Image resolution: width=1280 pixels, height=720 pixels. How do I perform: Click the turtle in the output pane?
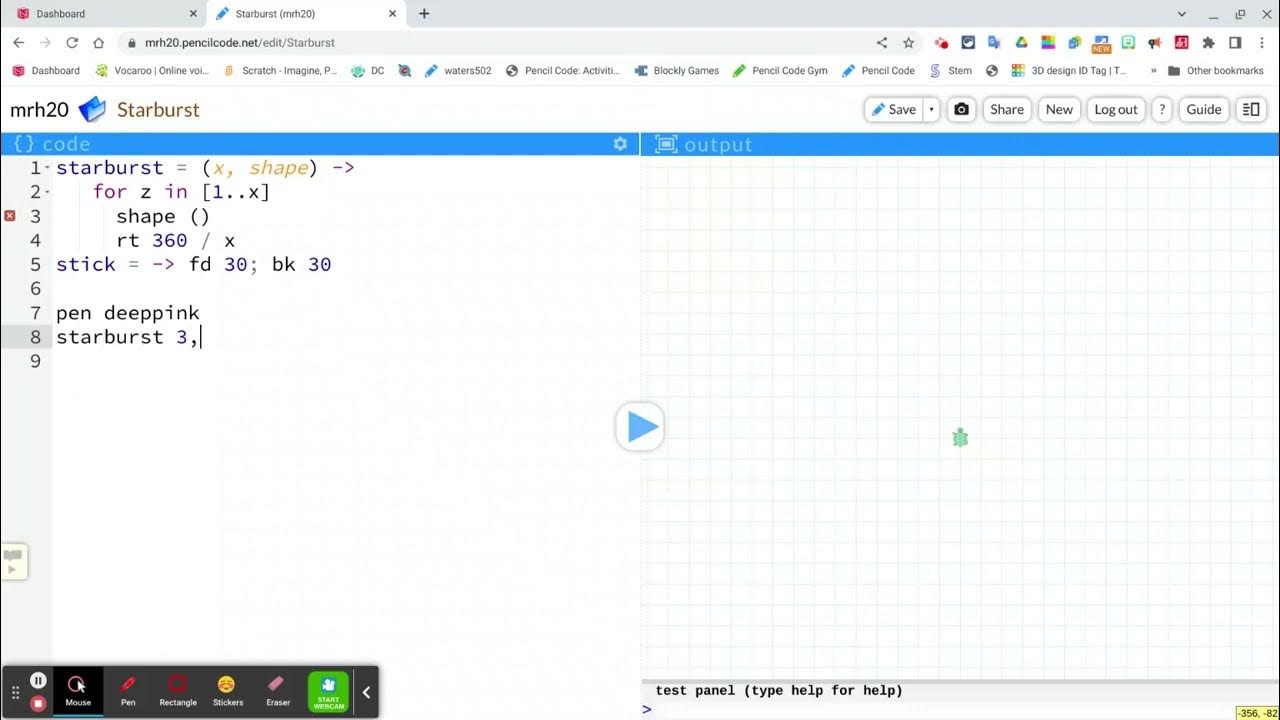coord(960,437)
